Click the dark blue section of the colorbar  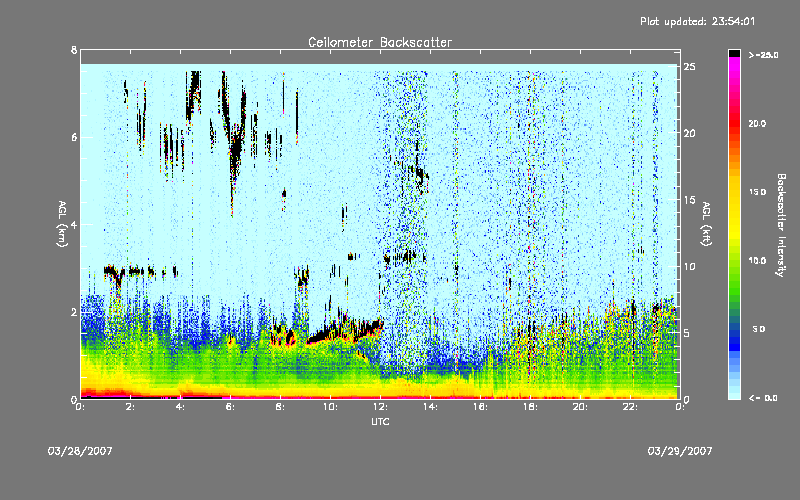[734, 338]
